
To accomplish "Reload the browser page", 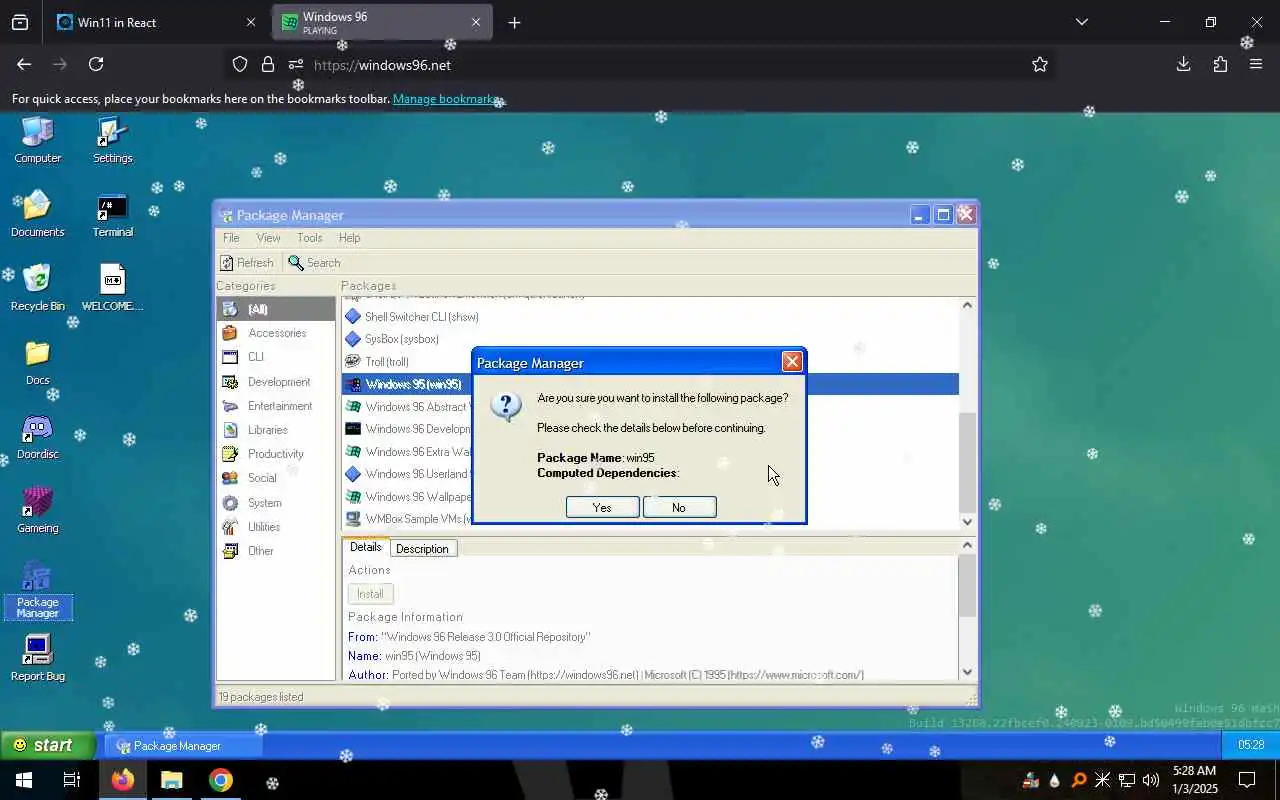I will [96, 64].
